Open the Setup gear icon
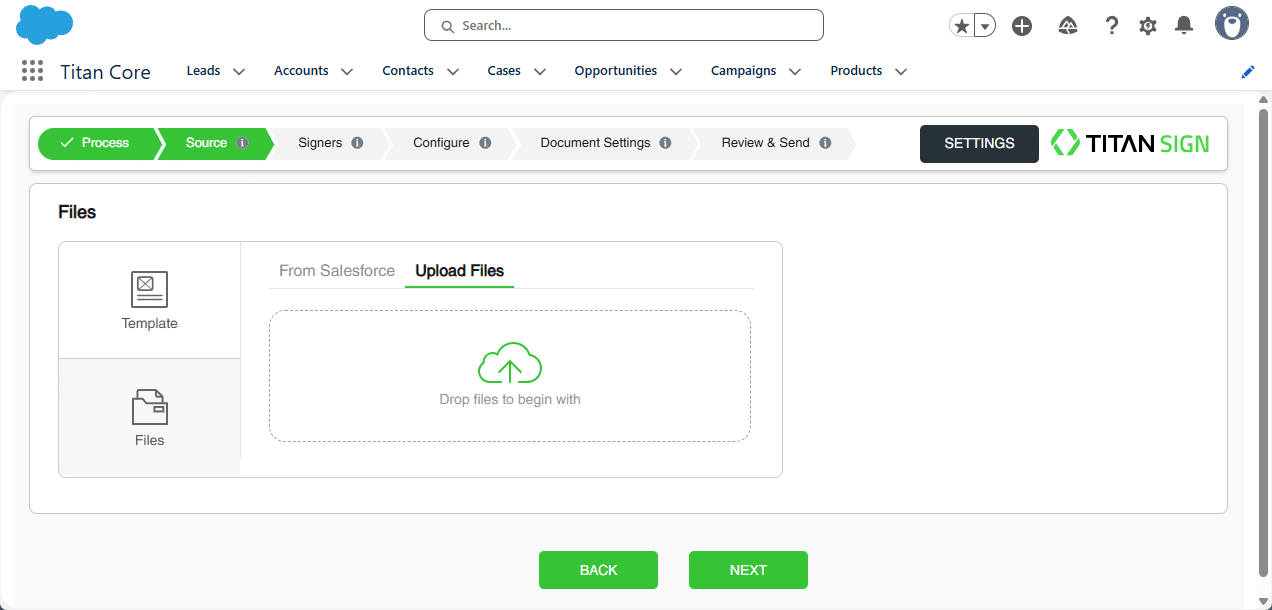Screen dimensions: 1272x610 (x=1148, y=26)
